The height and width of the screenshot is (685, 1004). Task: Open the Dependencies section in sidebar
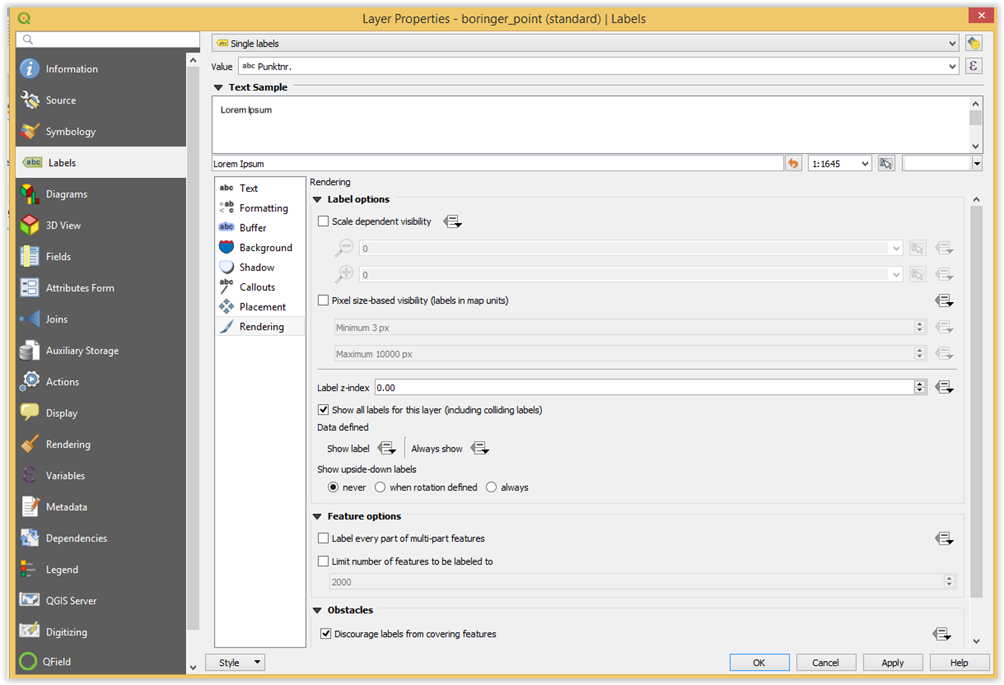point(101,538)
